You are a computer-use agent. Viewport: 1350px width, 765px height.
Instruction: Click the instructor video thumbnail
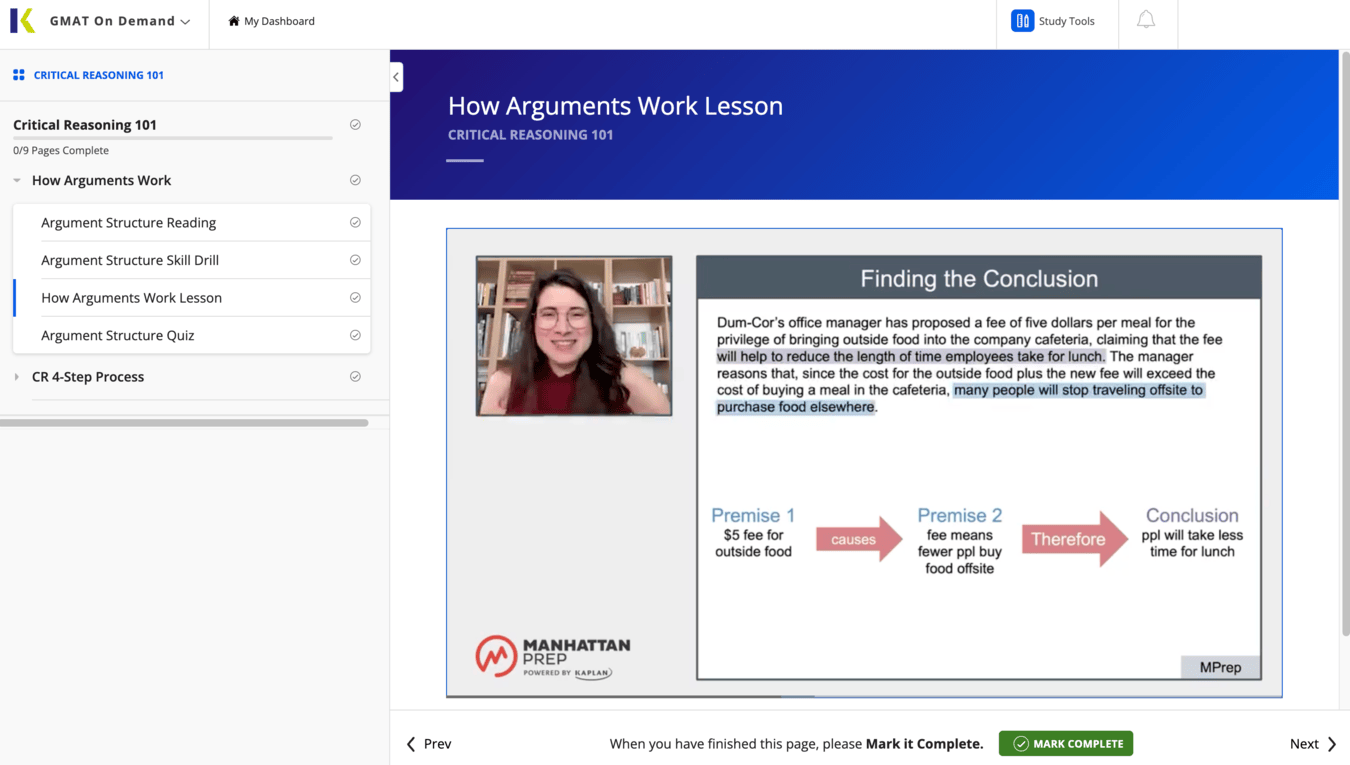point(573,335)
